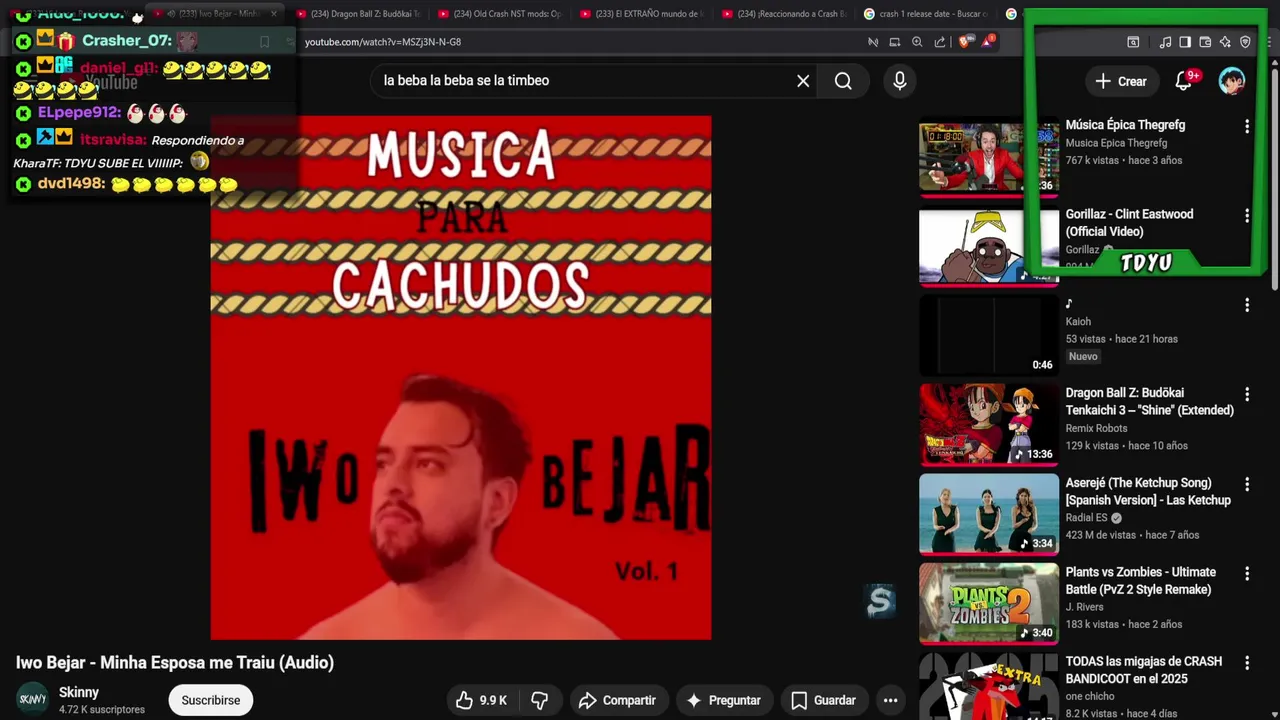Click the share page icon in address bar

(x=940, y=42)
